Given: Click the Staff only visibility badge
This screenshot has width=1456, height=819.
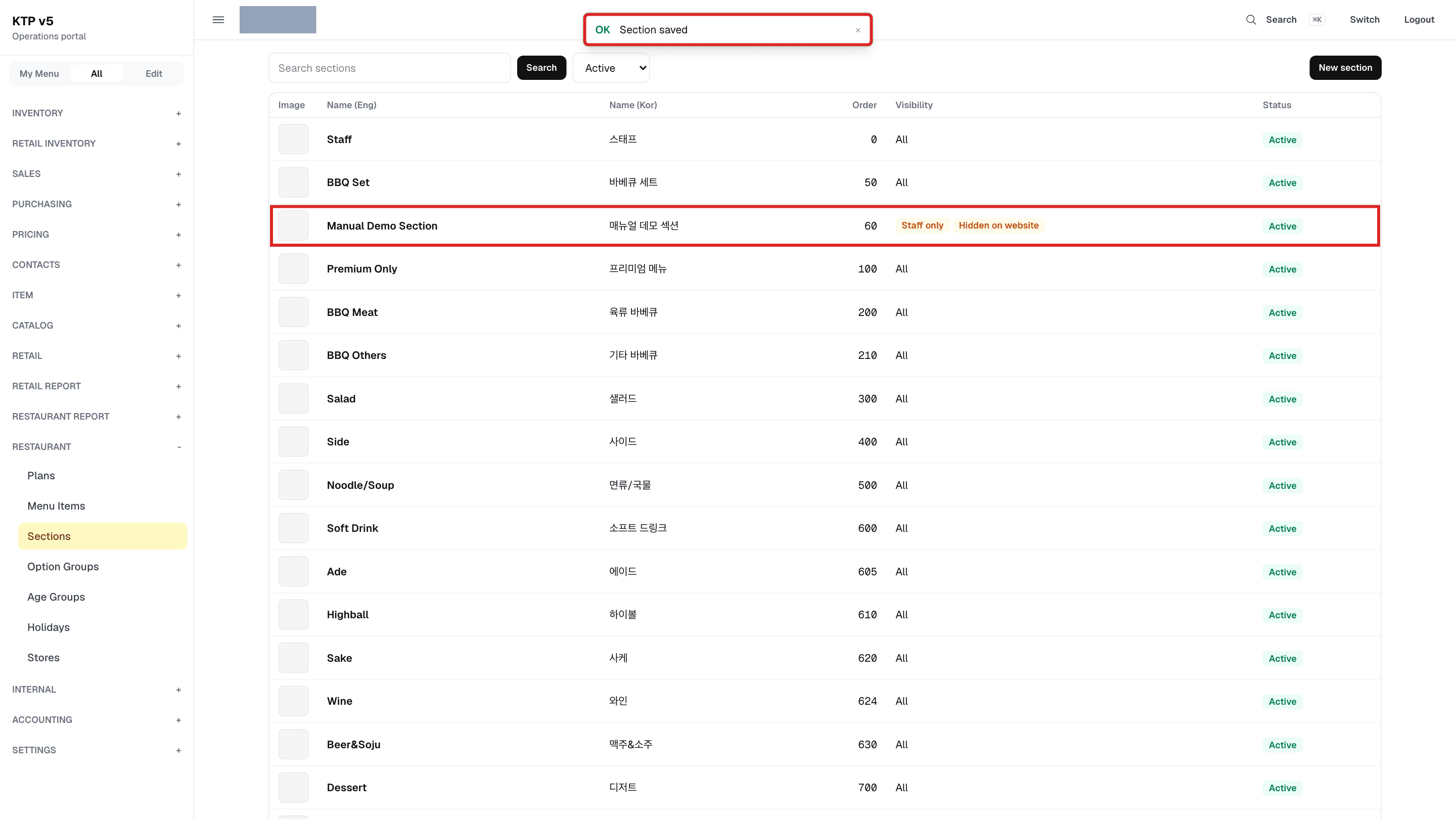Looking at the screenshot, I should point(922,225).
